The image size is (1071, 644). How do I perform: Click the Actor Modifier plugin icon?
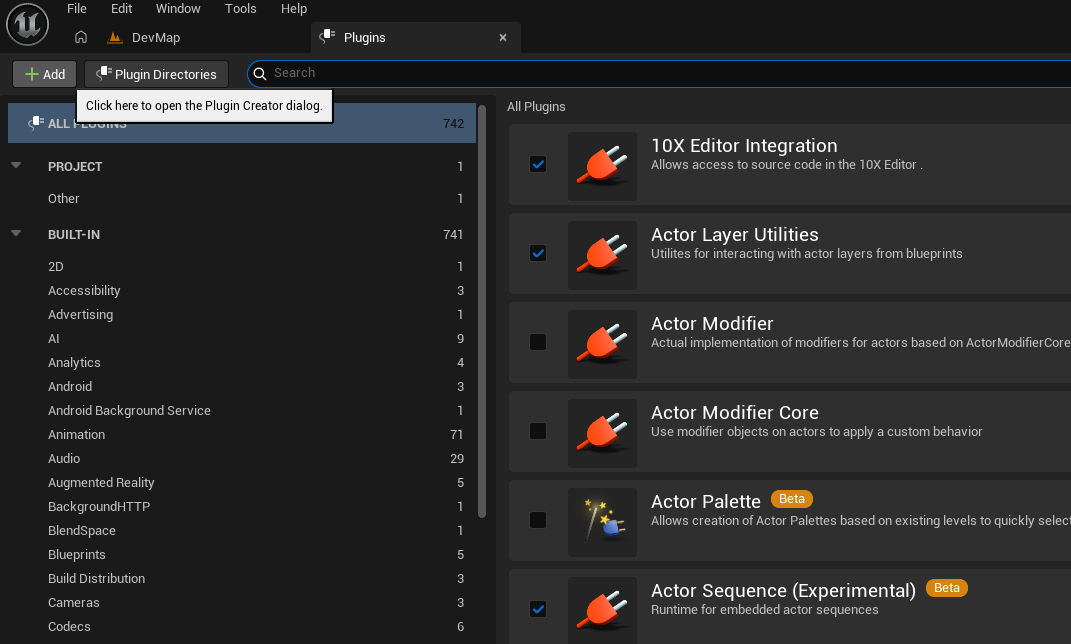602,344
